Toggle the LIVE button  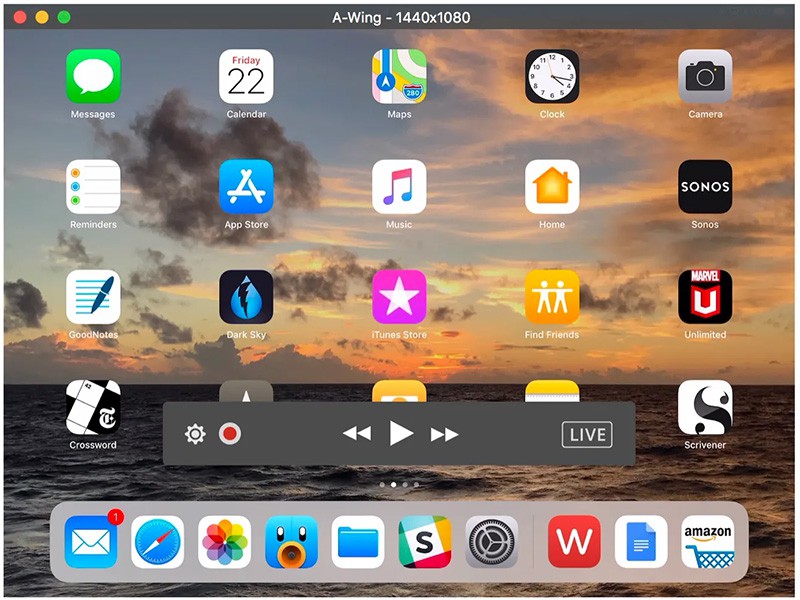pos(586,434)
